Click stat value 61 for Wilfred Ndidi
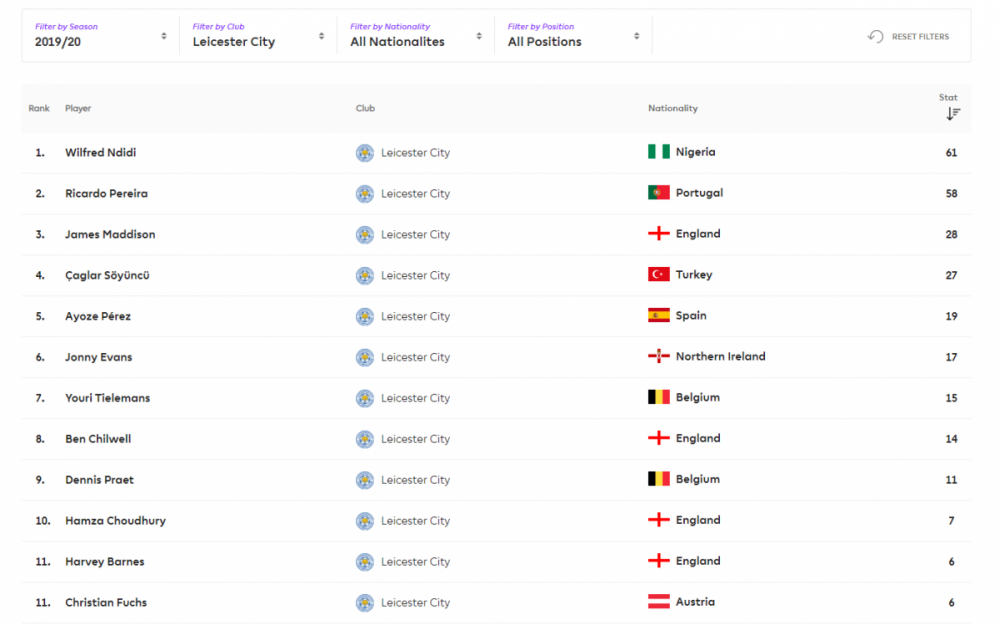 click(x=952, y=152)
